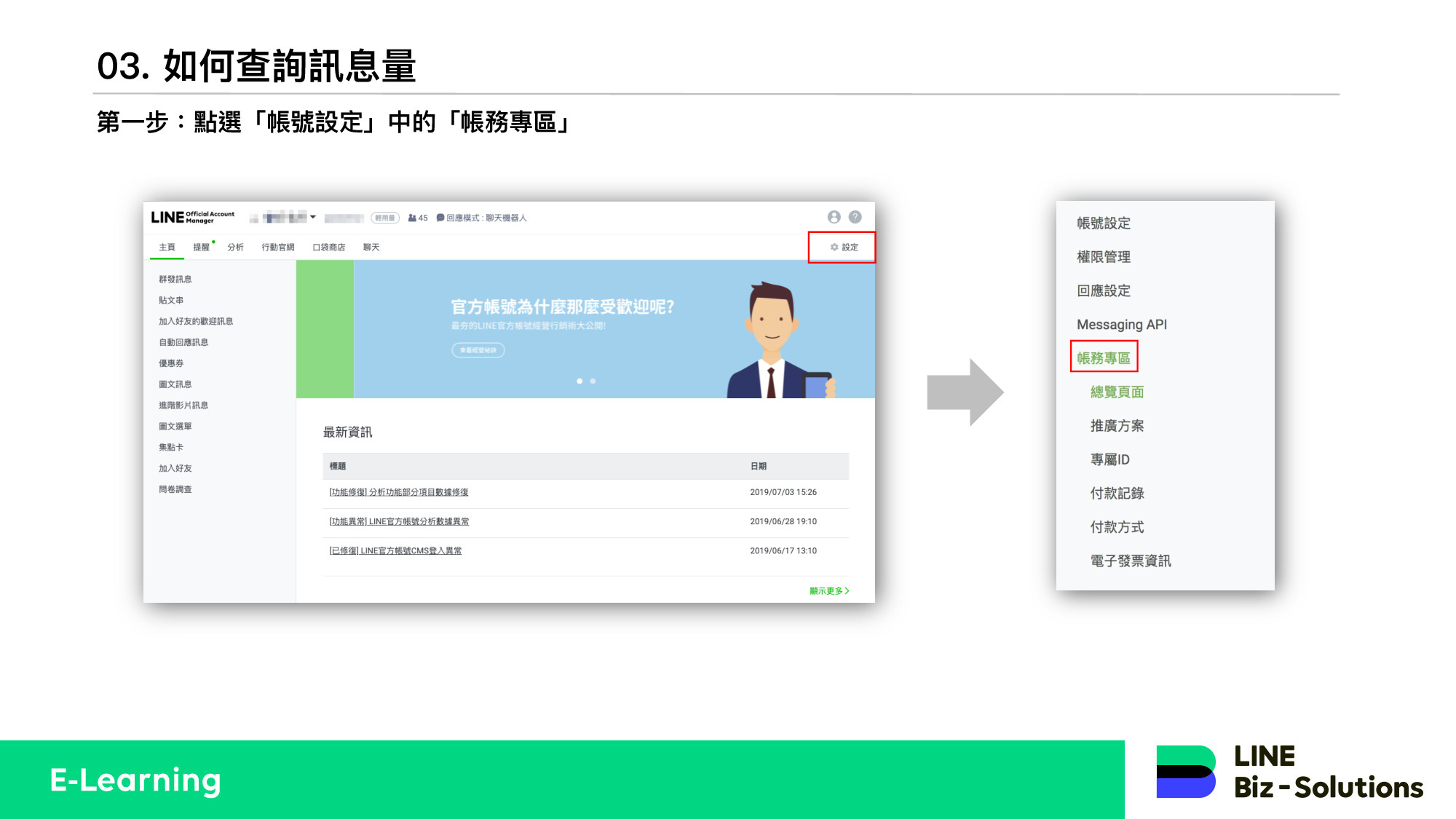Click the LINE Official Account Manager logo
The image size is (1456, 819).
[x=192, y=217]
